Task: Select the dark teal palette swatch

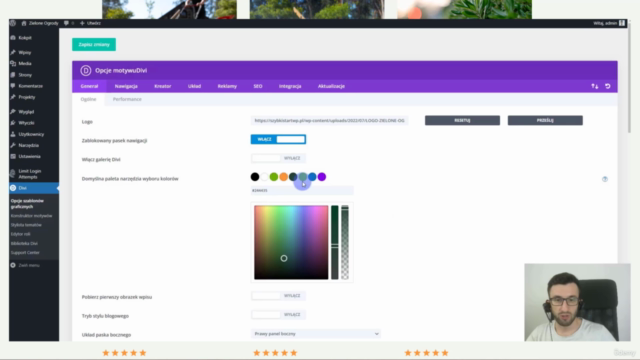Action: [293, 177]
